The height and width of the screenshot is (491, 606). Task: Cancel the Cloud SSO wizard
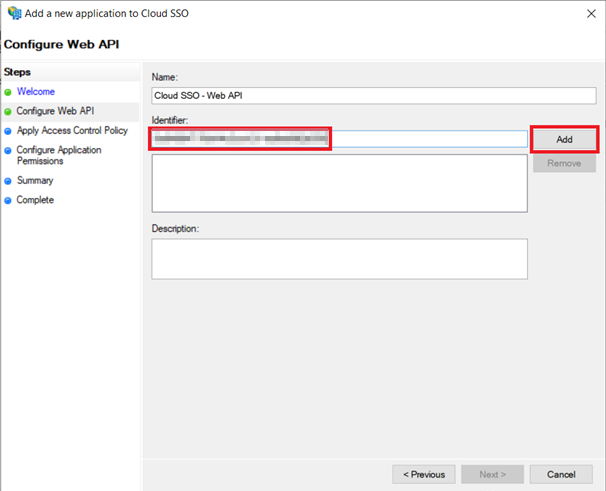pyautogui.click(x=561, y=473)
